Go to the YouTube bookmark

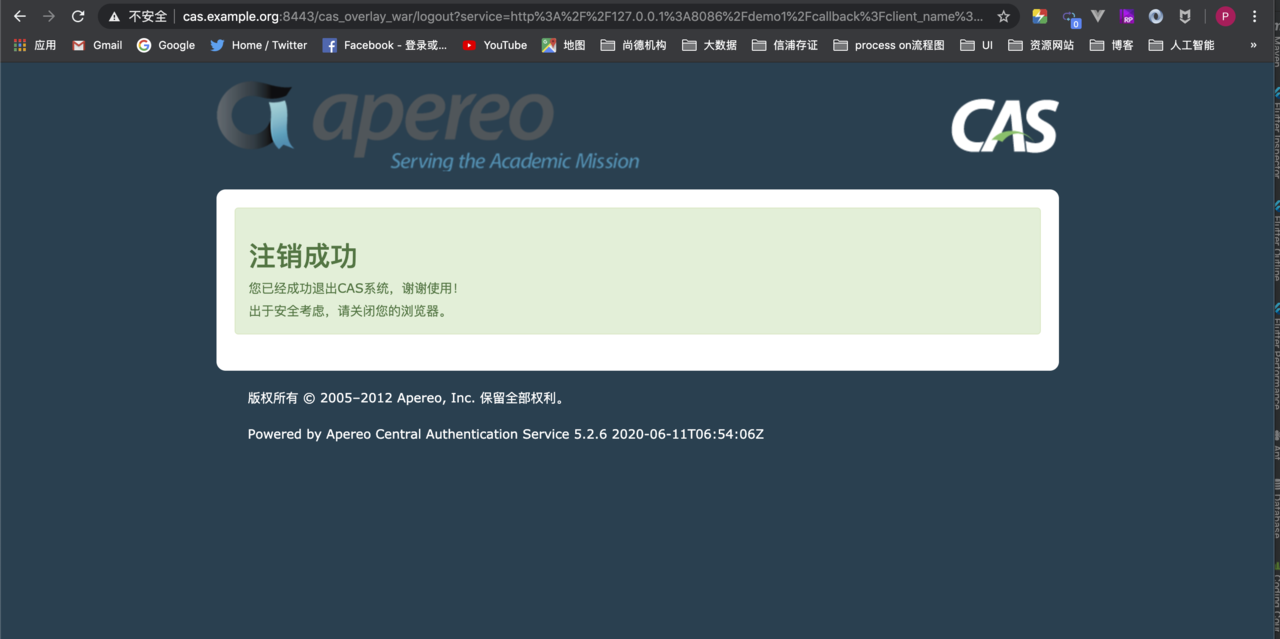point(495,45)
